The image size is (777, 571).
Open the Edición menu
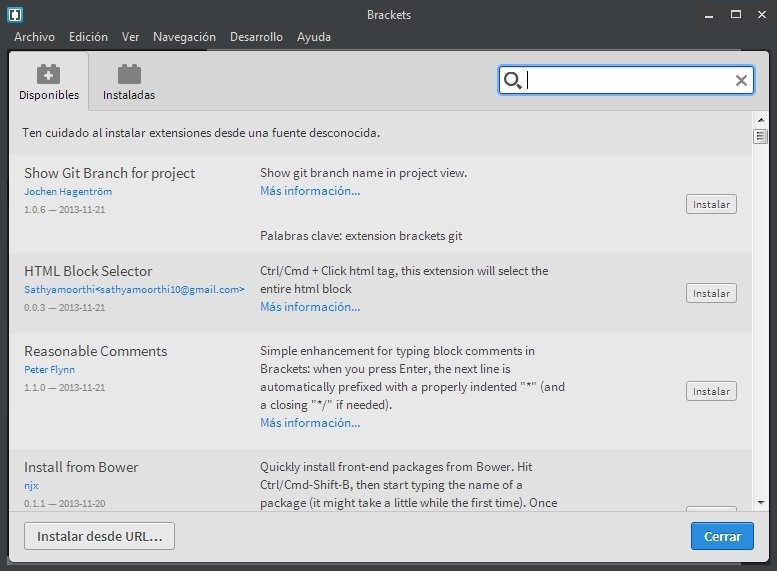tap(88, 37)
